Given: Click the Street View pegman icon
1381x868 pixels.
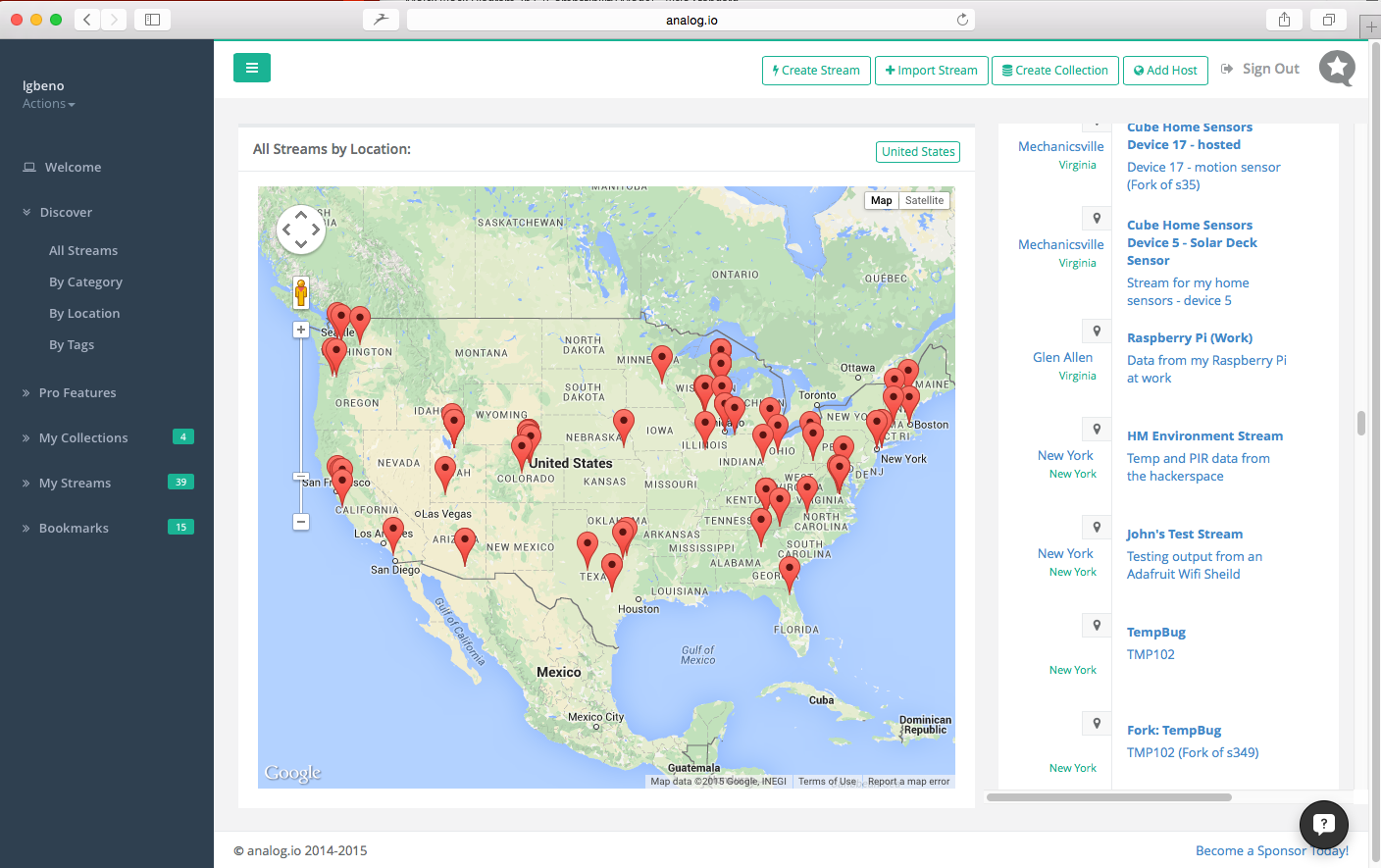Looking at the screenshot, I should (301, 292).
